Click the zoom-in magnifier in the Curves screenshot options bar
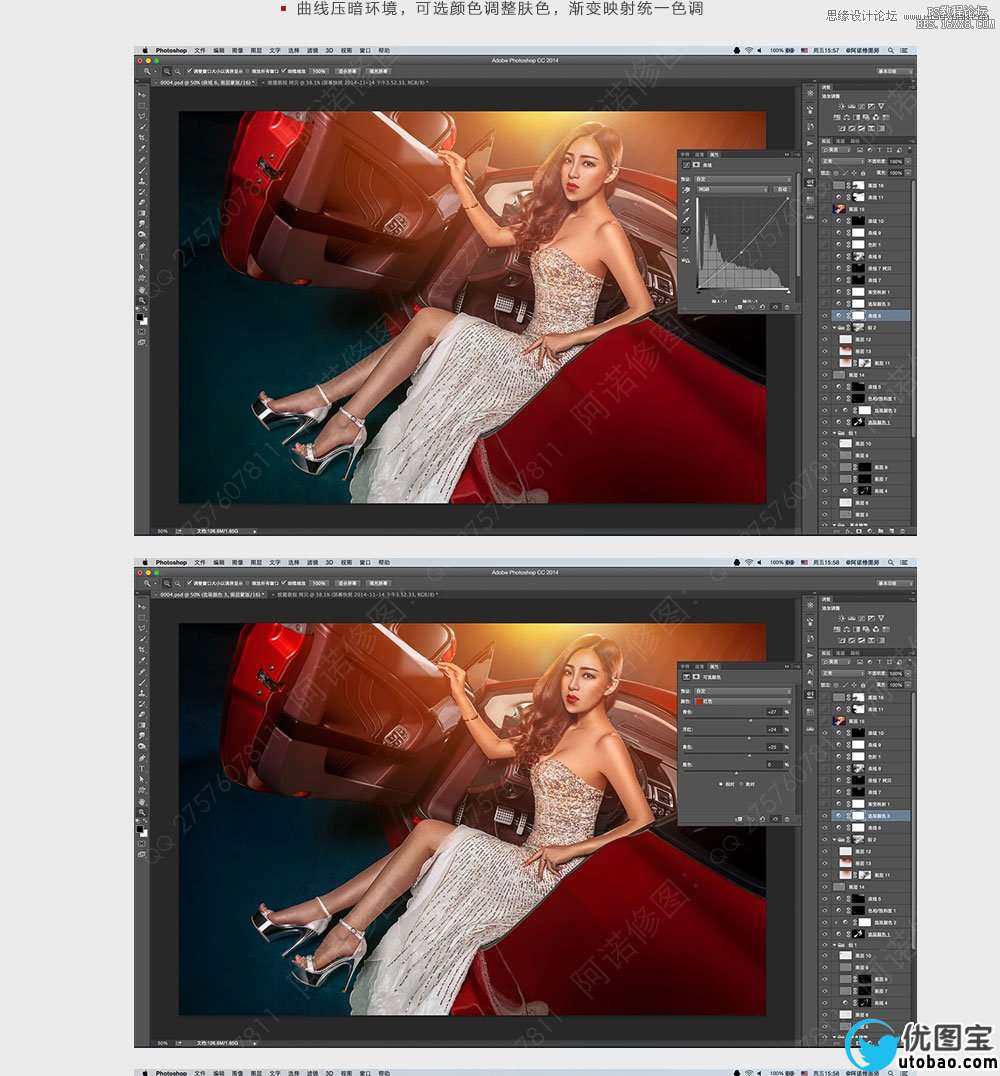 (x=167, y=71)
